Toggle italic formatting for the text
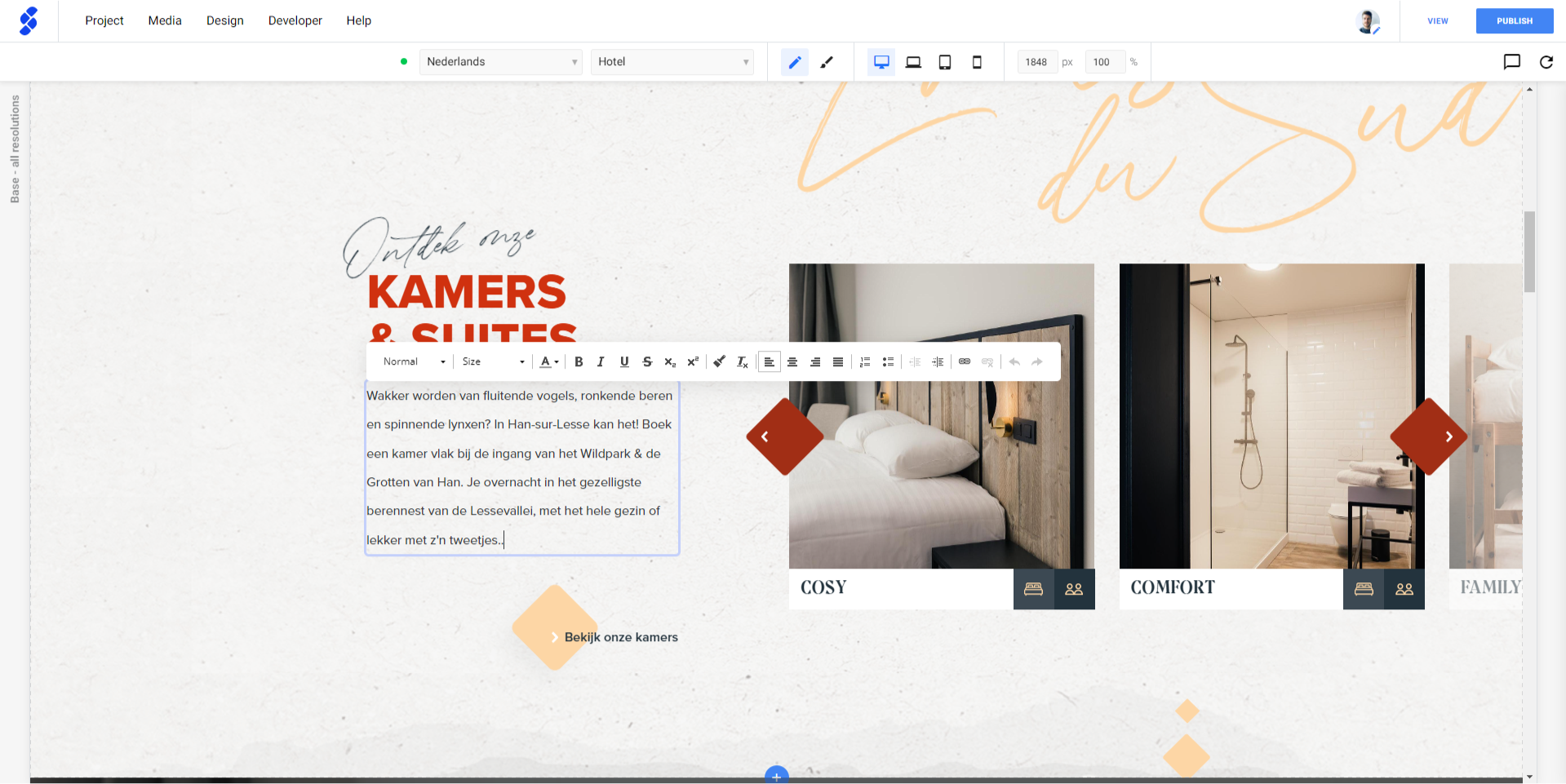1566x784 pixels. 601,361
